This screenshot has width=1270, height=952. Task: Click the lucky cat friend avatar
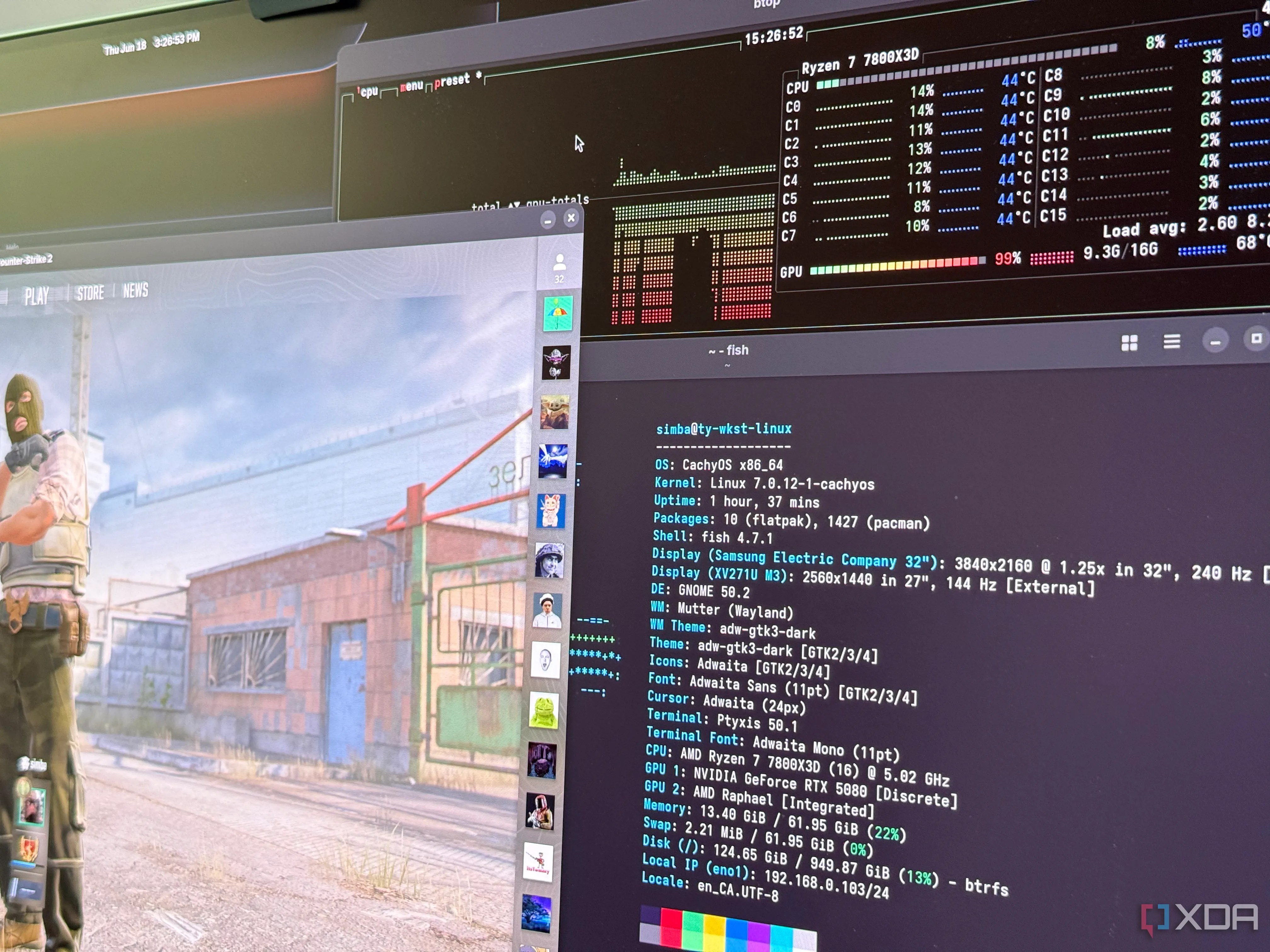[551, 511]
